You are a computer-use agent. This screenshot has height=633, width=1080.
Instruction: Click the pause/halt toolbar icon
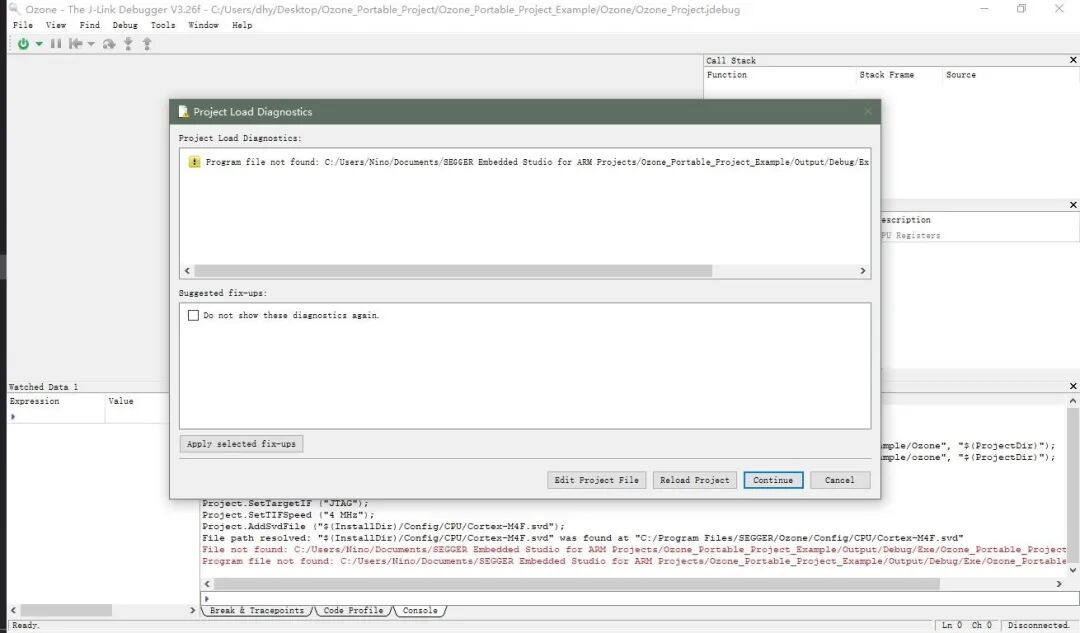coord(56,43)
